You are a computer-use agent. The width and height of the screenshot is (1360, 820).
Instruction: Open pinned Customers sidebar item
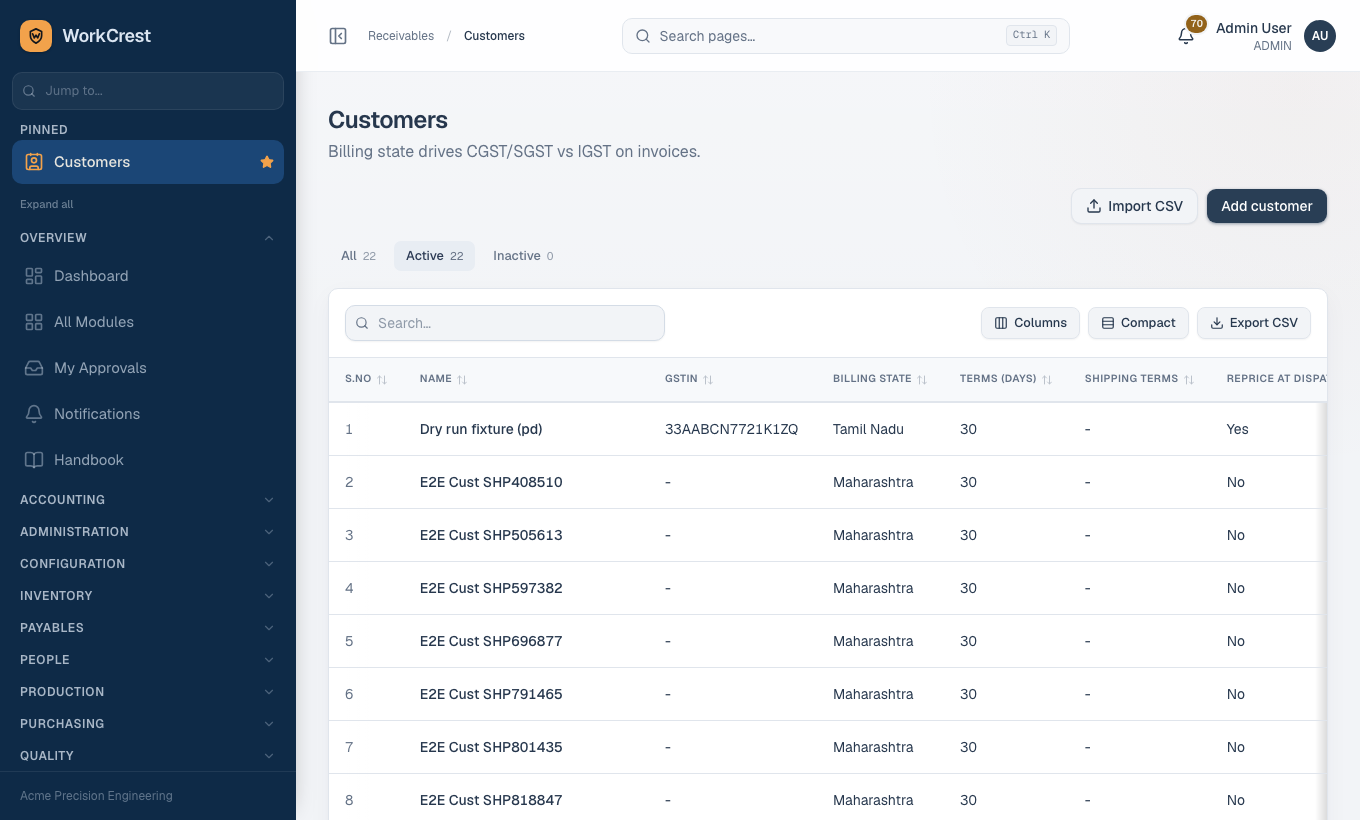148,162
